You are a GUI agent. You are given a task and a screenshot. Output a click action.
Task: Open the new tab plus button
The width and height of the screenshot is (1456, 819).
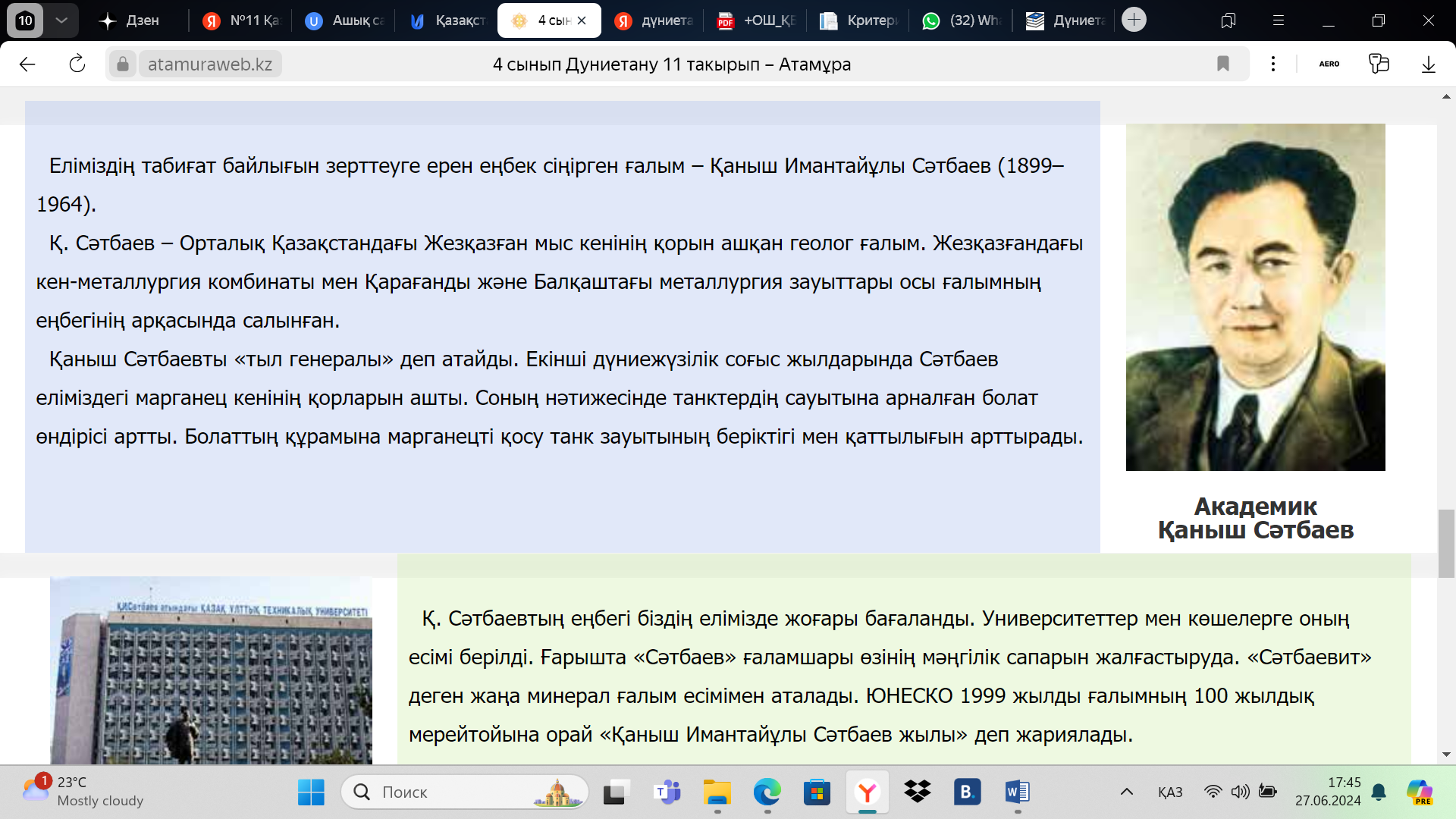click(x=1134, y=20)
